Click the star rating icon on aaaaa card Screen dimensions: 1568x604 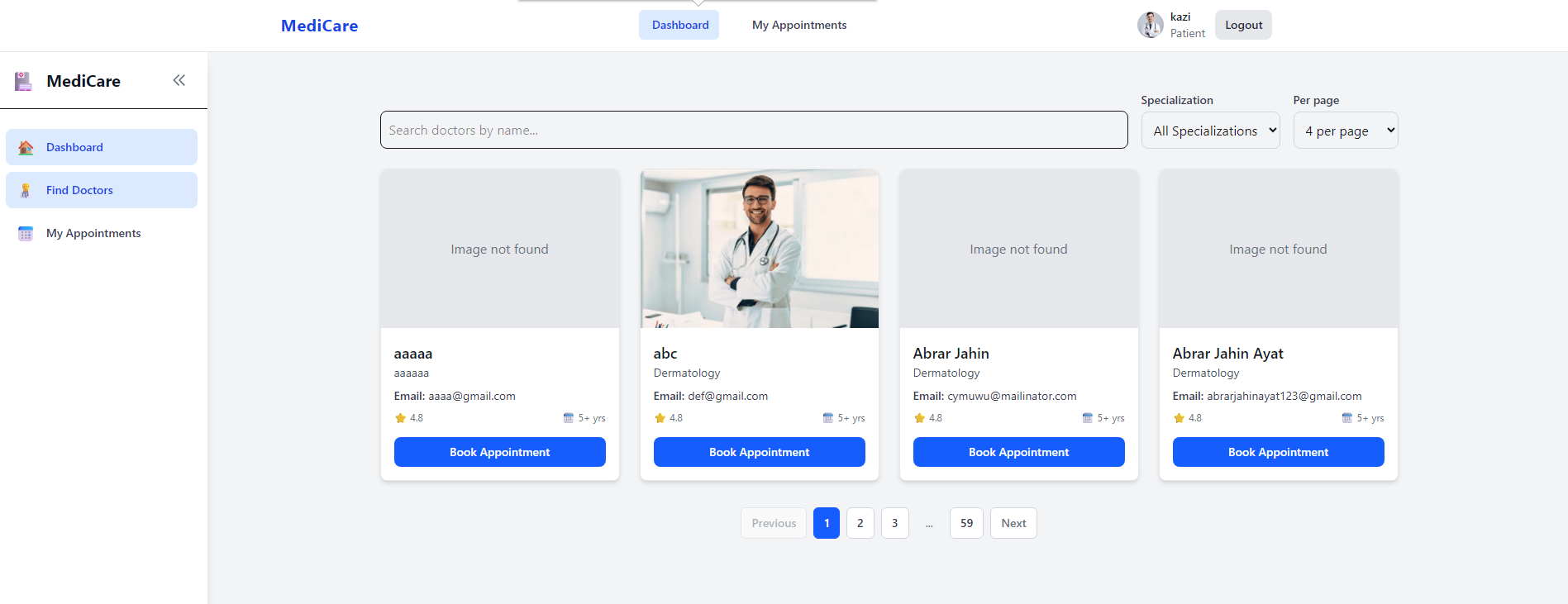point(401,418)
